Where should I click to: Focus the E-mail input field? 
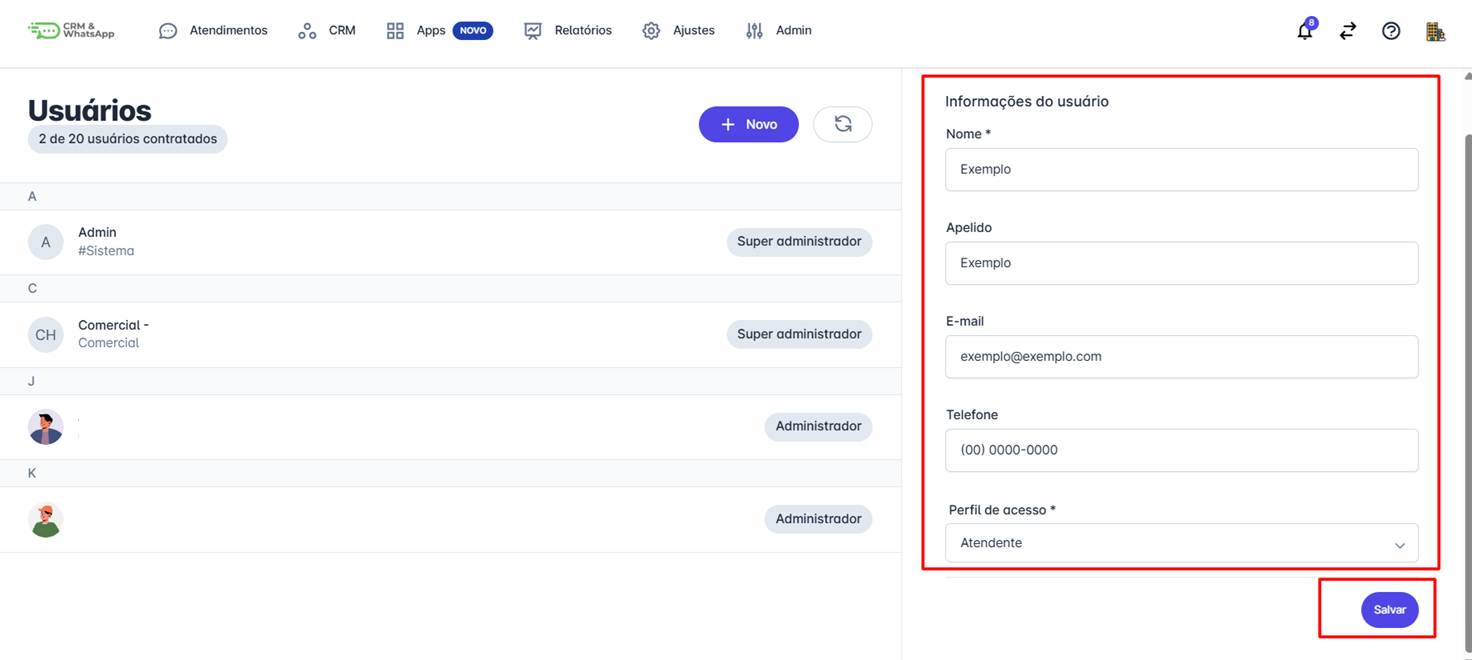[x=1181, y=357]
